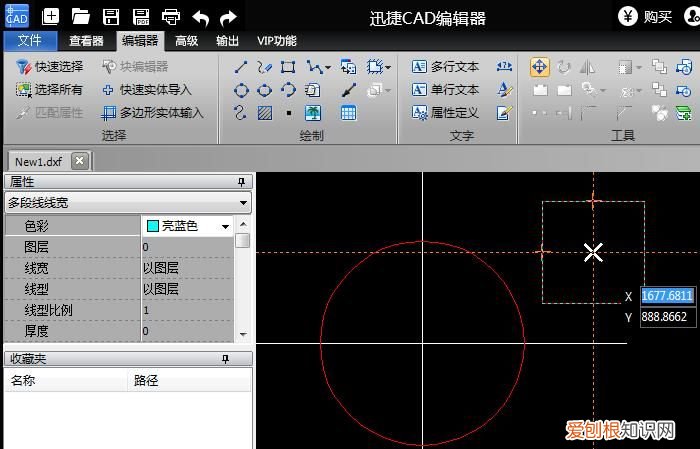The height and width of the screenshot is (449, 700).
Task: Click the properties scrollbar up arrow
Action: click(x=243, y=224)
